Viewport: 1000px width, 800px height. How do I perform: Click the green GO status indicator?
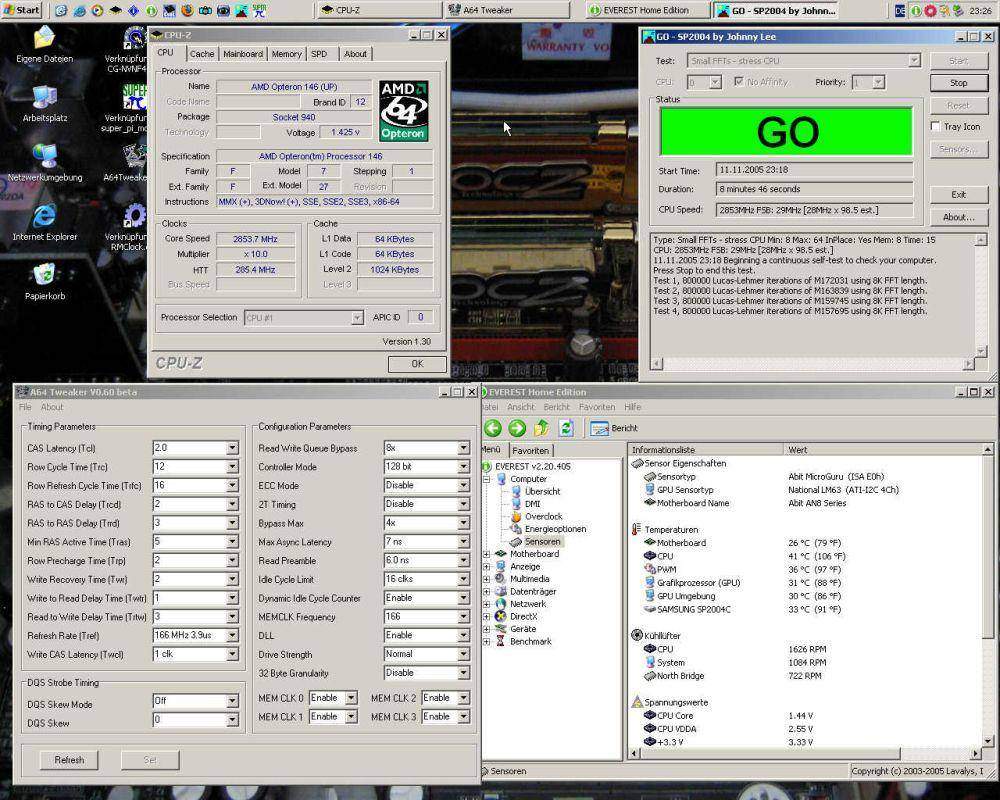point(787,132)
